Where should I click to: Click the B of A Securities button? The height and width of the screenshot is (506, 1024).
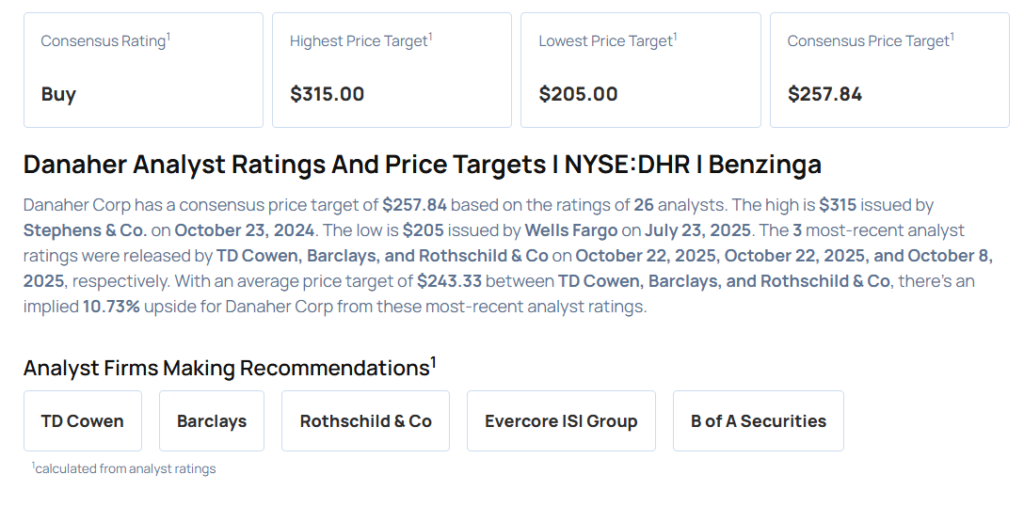pyautogui.click(x=758, y=421)
